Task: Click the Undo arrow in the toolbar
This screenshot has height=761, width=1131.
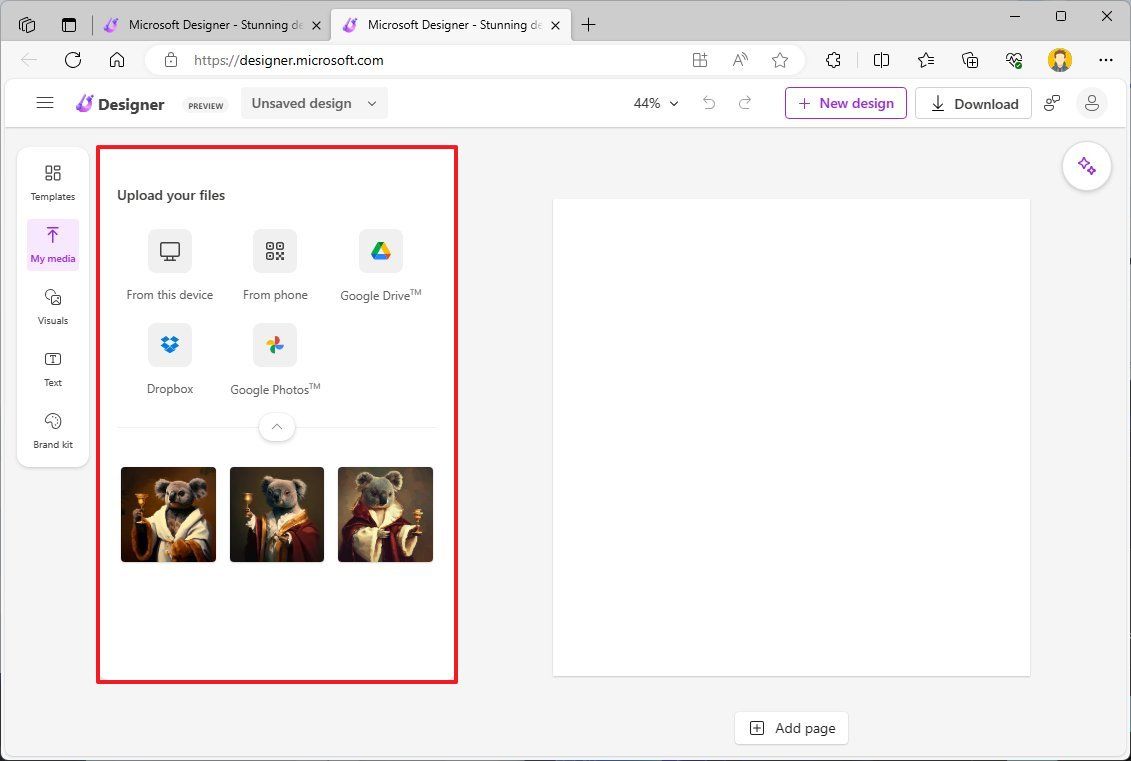Action: click(x=709, y=103)
